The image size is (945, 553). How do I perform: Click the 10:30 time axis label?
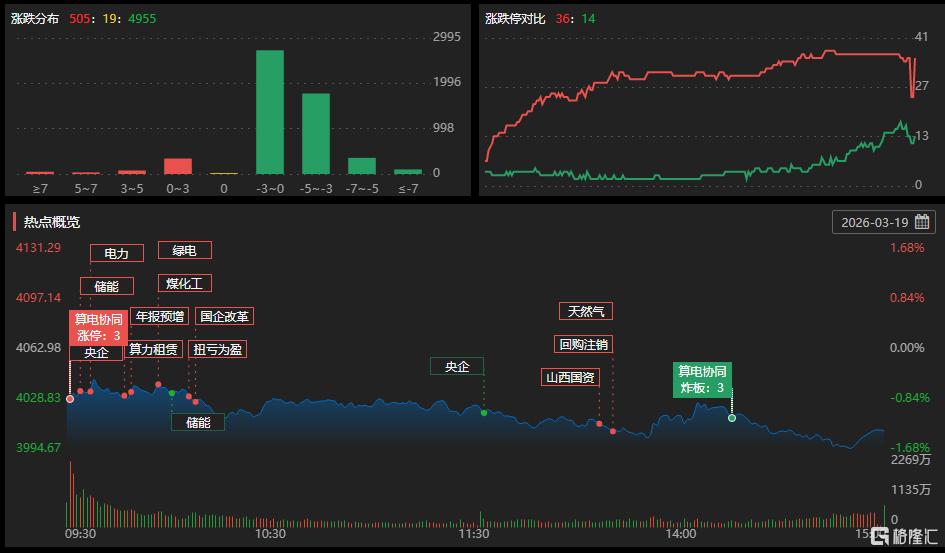point(270,534)
